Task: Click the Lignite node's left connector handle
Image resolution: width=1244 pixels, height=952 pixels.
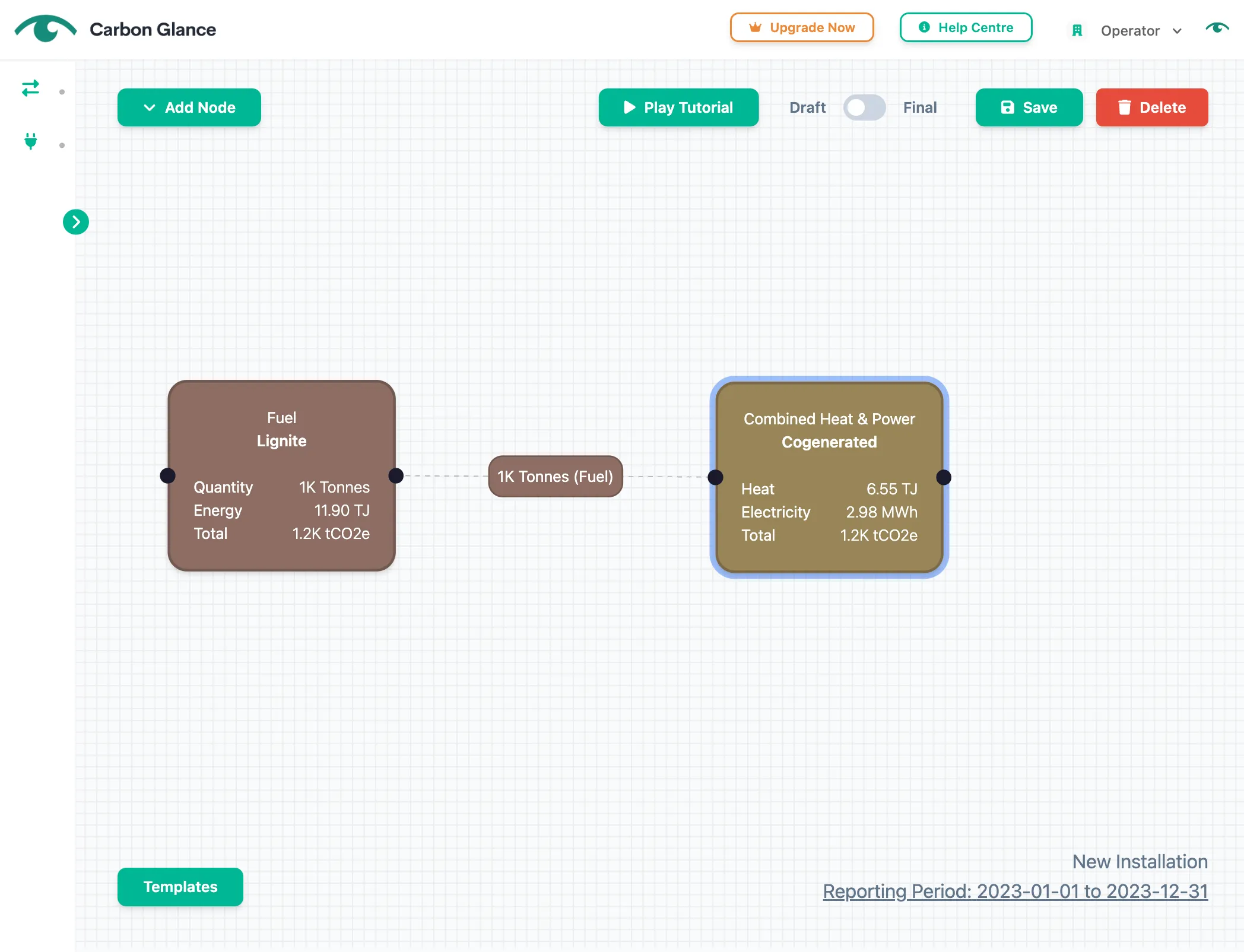Action: pos(168,475)
